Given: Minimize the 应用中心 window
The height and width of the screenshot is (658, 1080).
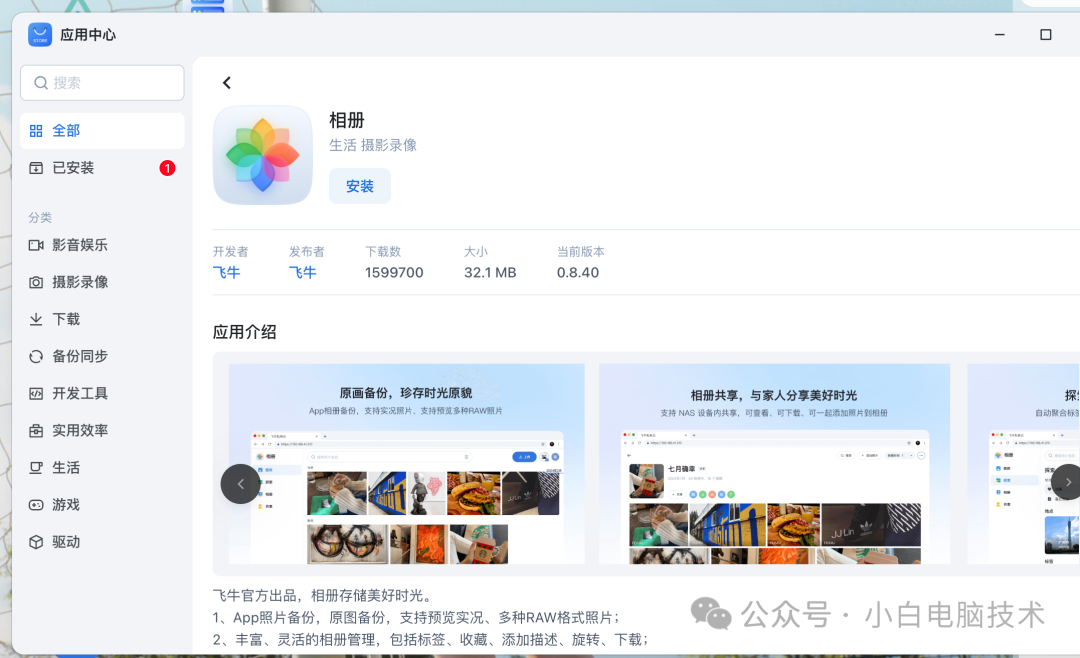Looking at the screenshot, I should pyautogui.click(x=999, y=34).
